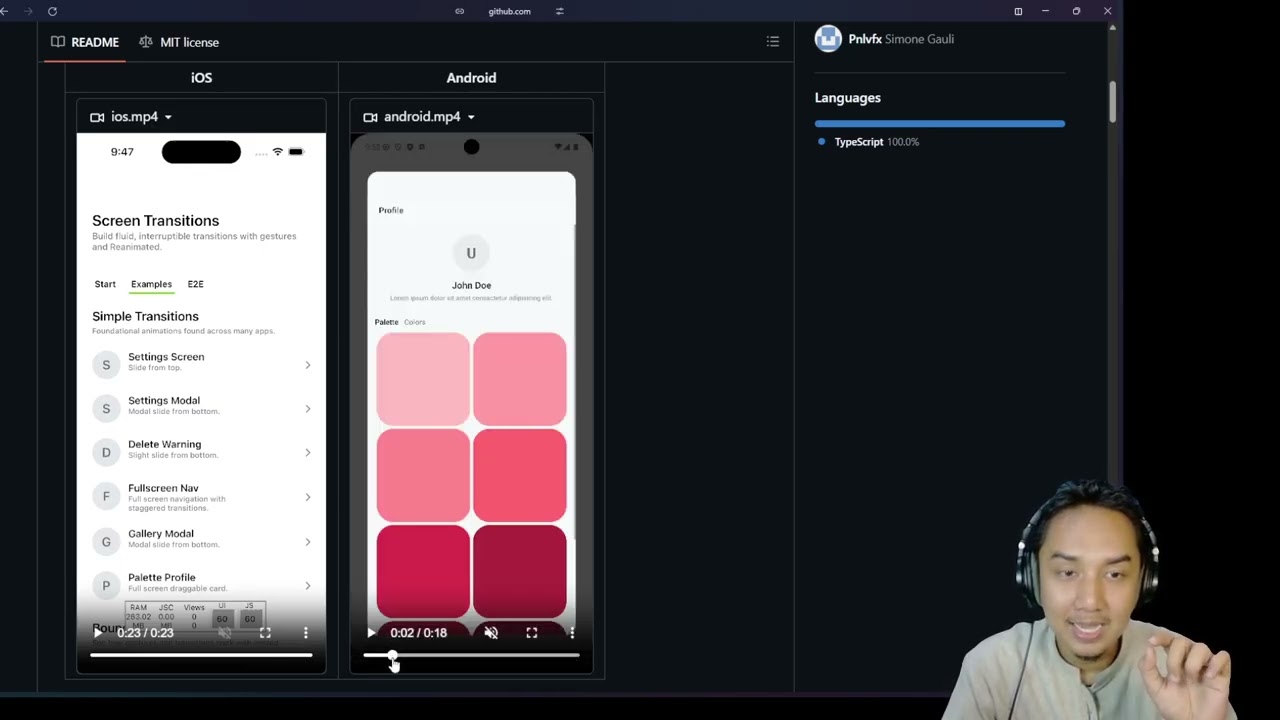Open the README outline list icon

tap(773, 42)
